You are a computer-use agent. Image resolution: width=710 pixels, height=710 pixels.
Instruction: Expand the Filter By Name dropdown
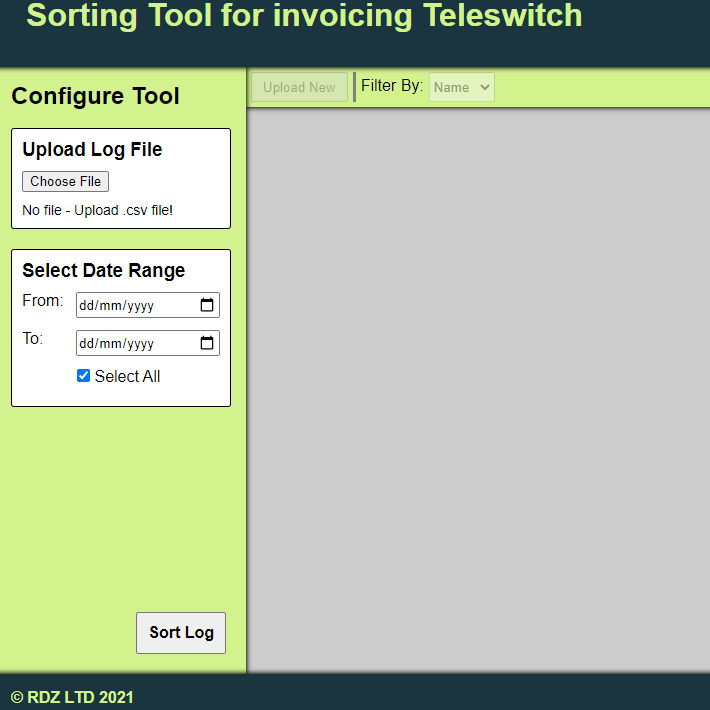[x=461, y=87]
